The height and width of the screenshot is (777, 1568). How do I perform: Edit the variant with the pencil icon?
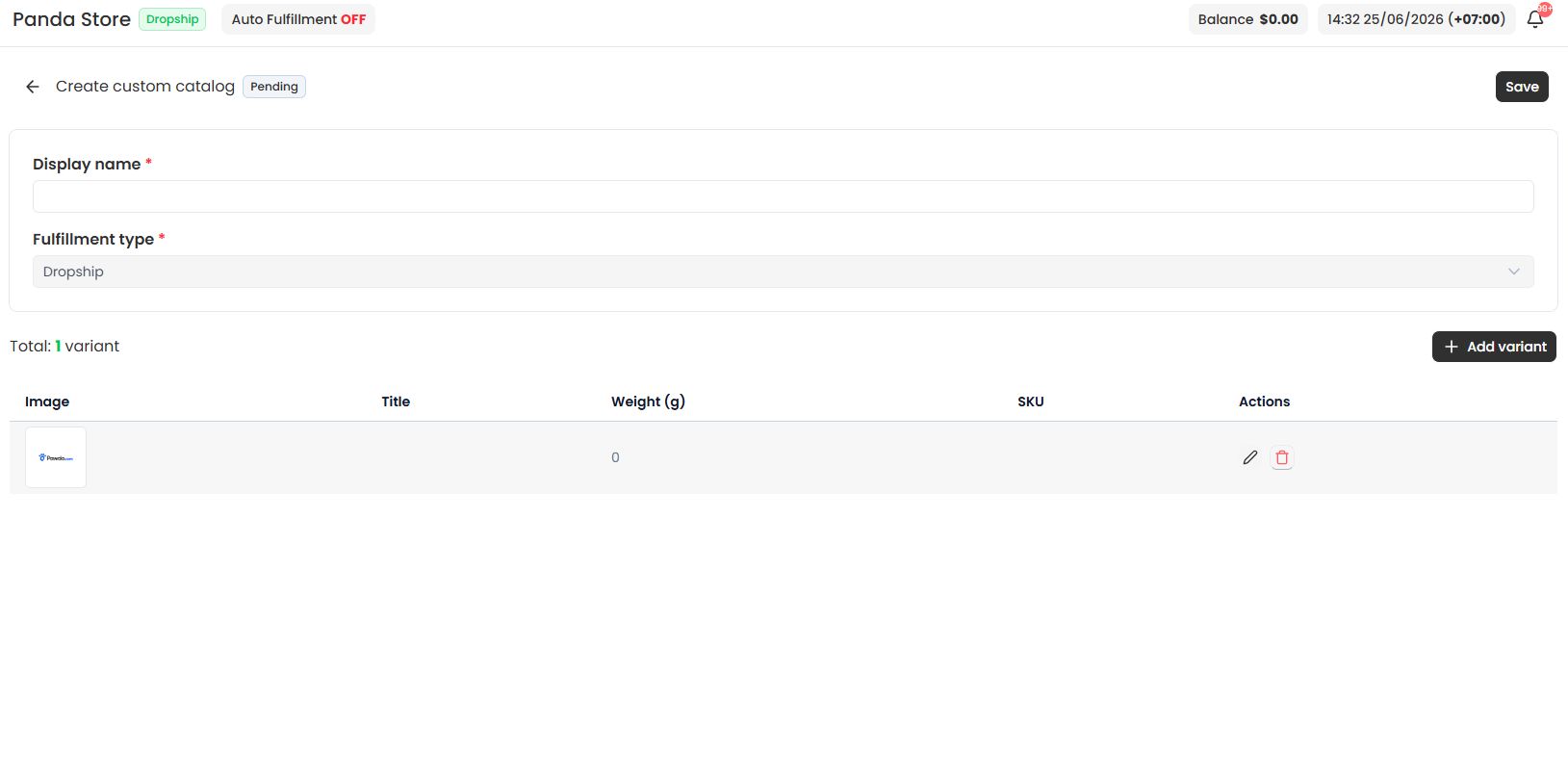click(x=1250, y=457)
